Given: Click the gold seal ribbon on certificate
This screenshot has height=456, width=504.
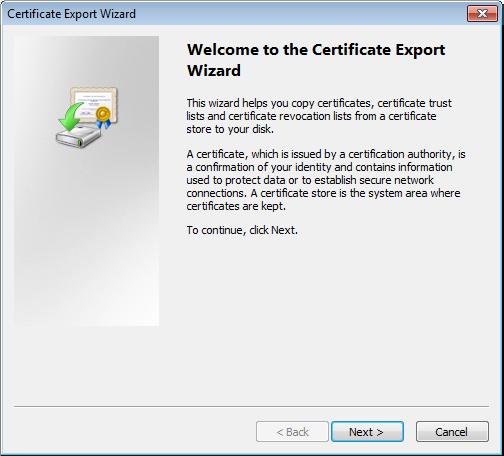Looking at the screenshot, I should pos(103,117).
